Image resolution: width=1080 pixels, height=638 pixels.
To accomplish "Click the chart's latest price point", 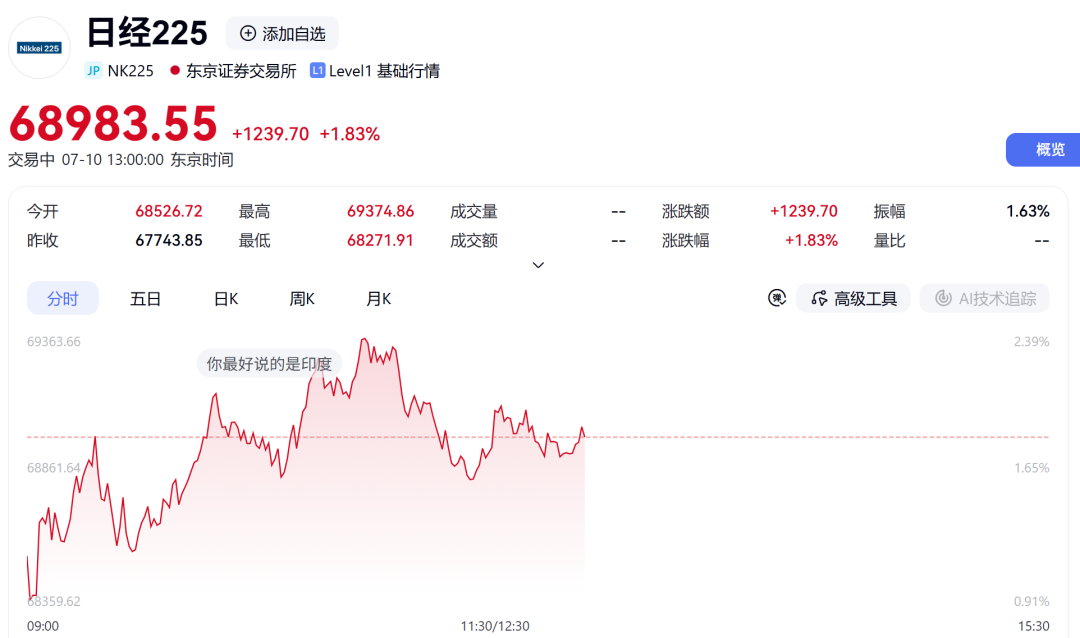I will 584,436.
